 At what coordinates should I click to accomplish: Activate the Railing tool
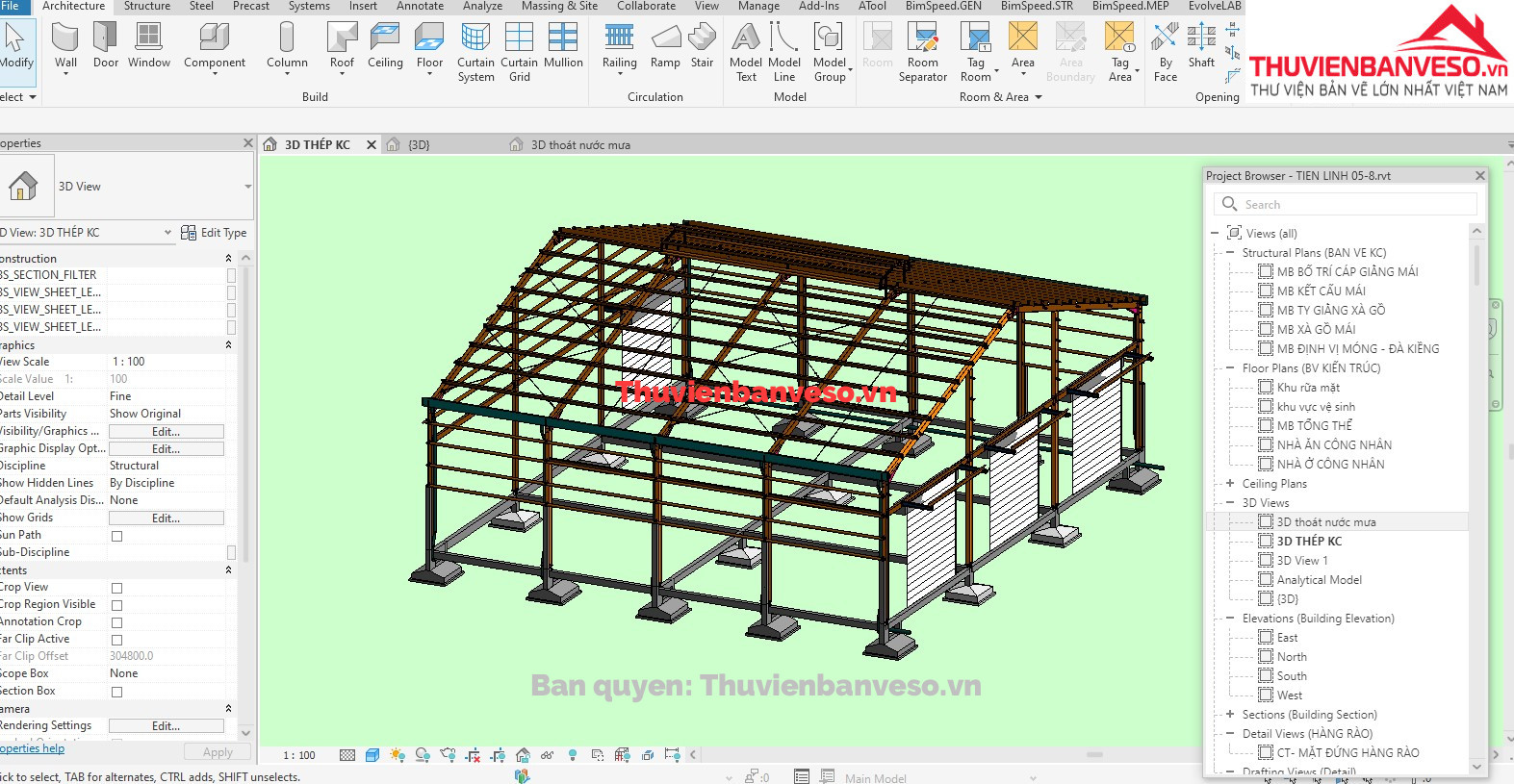point(619,45)
